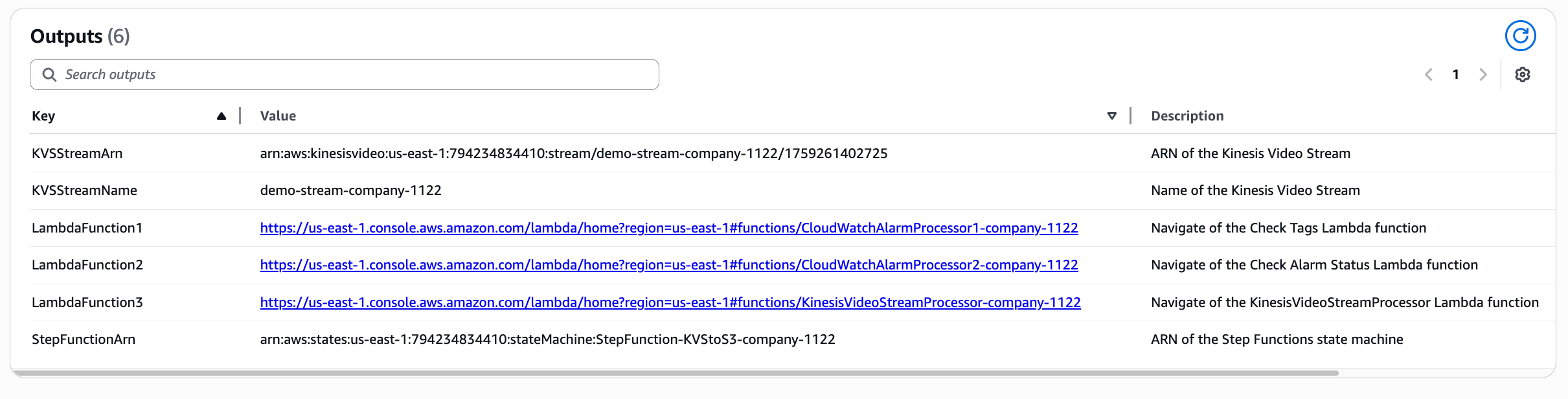Viewport: 1568px width, 399px height.
Task: Select page 1 in the pagination control
Action: tap(1456, 74)
